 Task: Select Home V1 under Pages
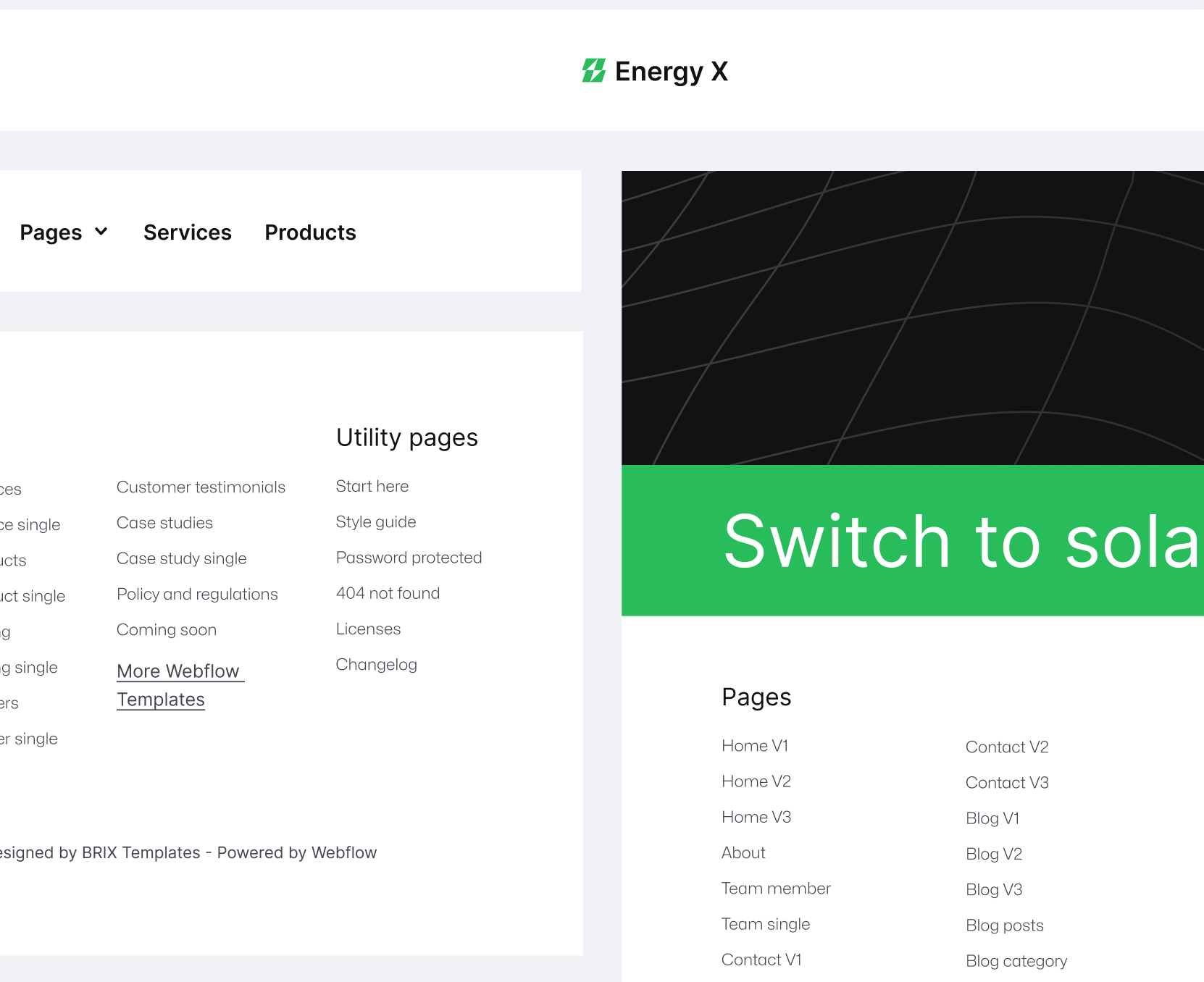coord(755,745)
